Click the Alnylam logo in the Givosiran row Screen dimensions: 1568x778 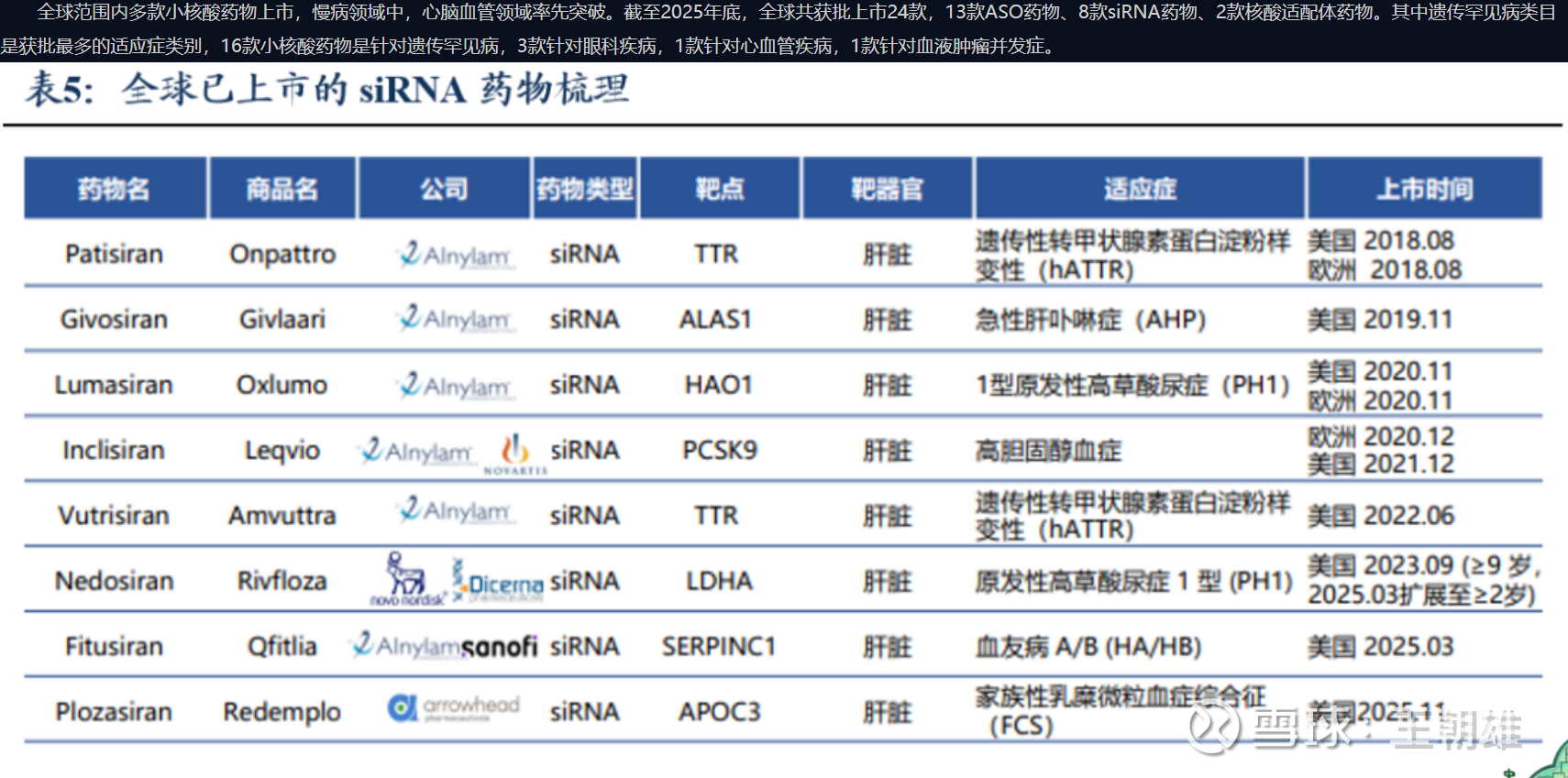pos(456,319)
